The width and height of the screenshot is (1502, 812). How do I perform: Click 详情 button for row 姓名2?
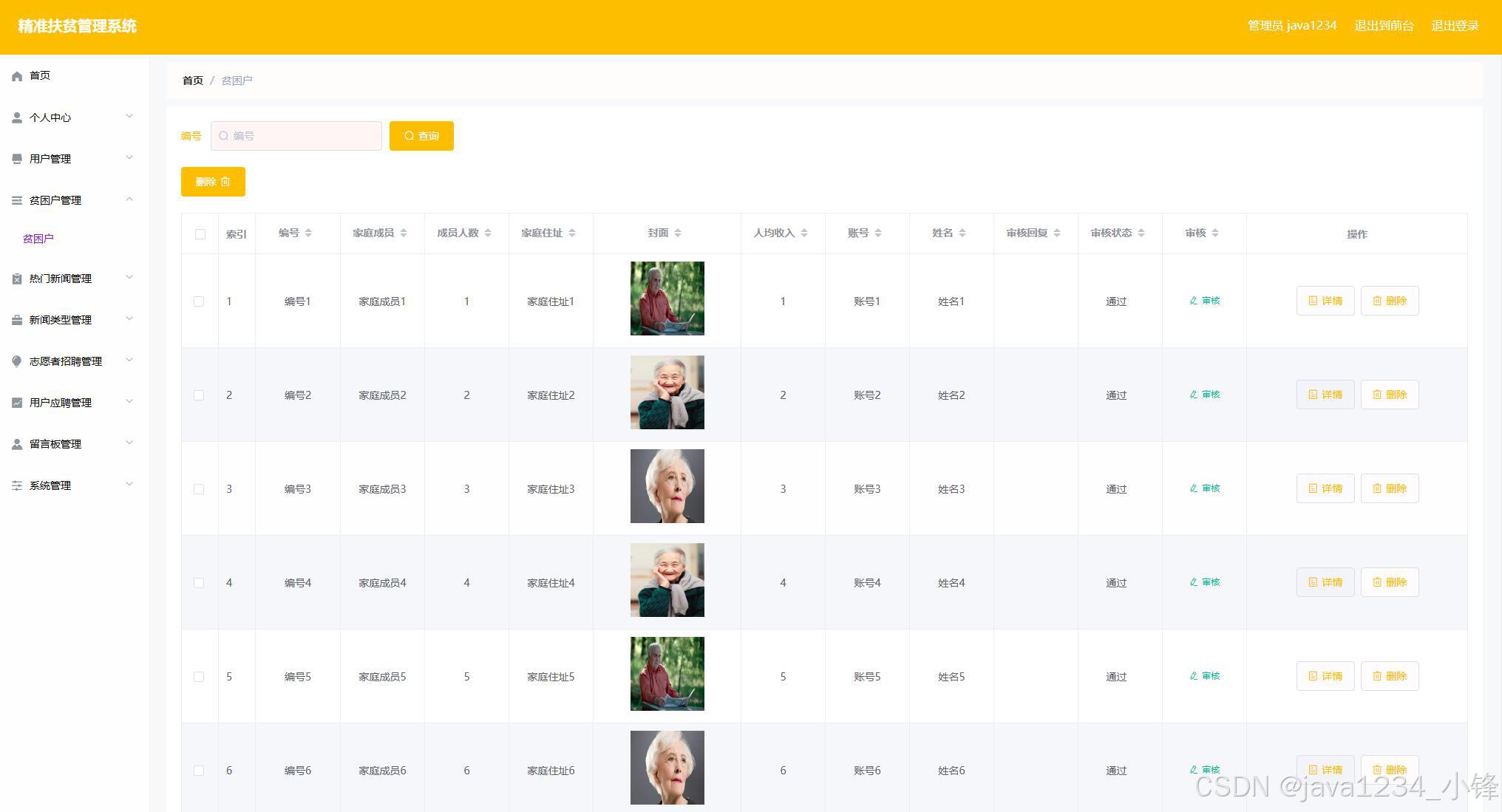pos(1325,395)
